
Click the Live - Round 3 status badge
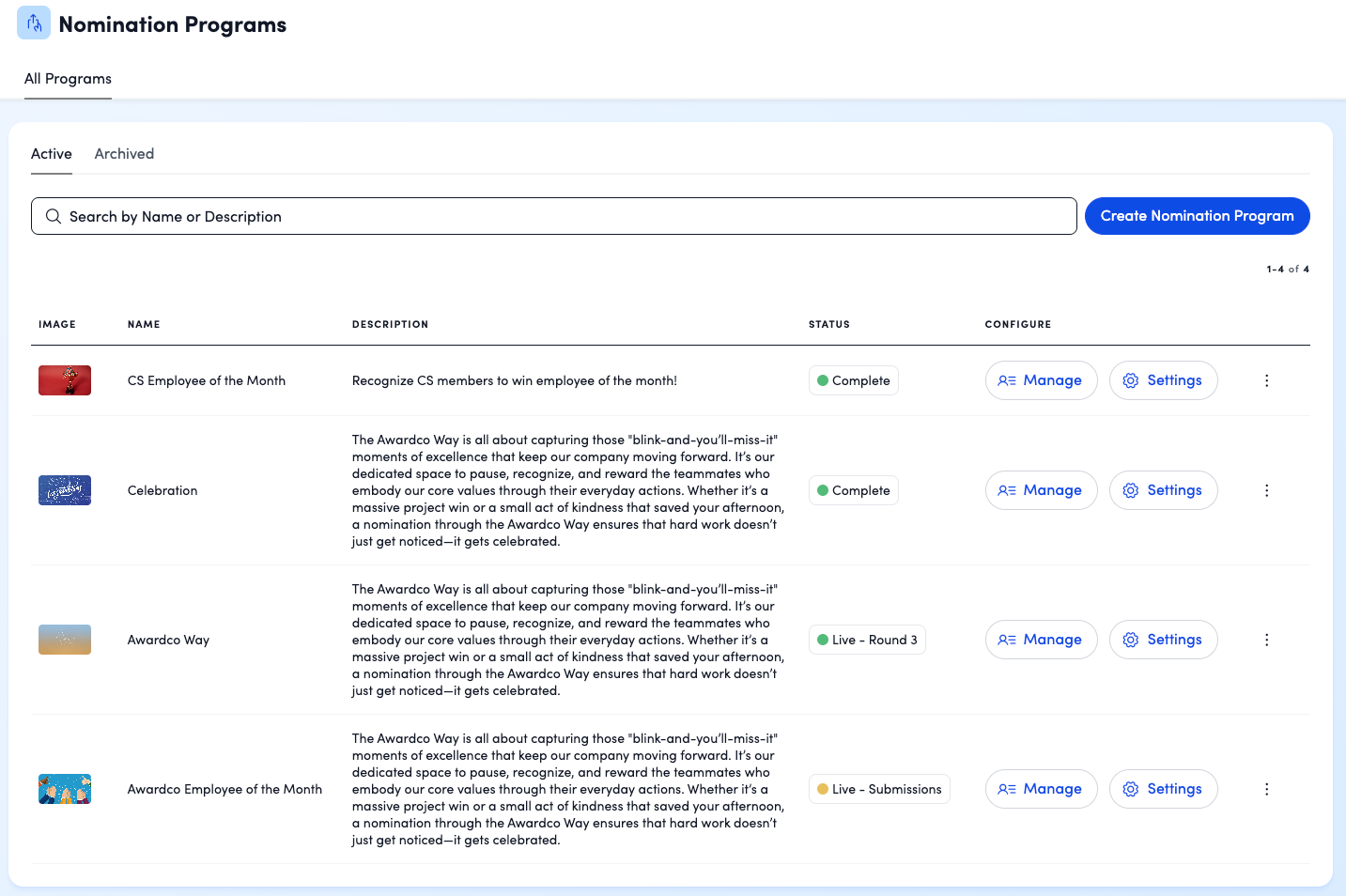(x=867, y=640)
